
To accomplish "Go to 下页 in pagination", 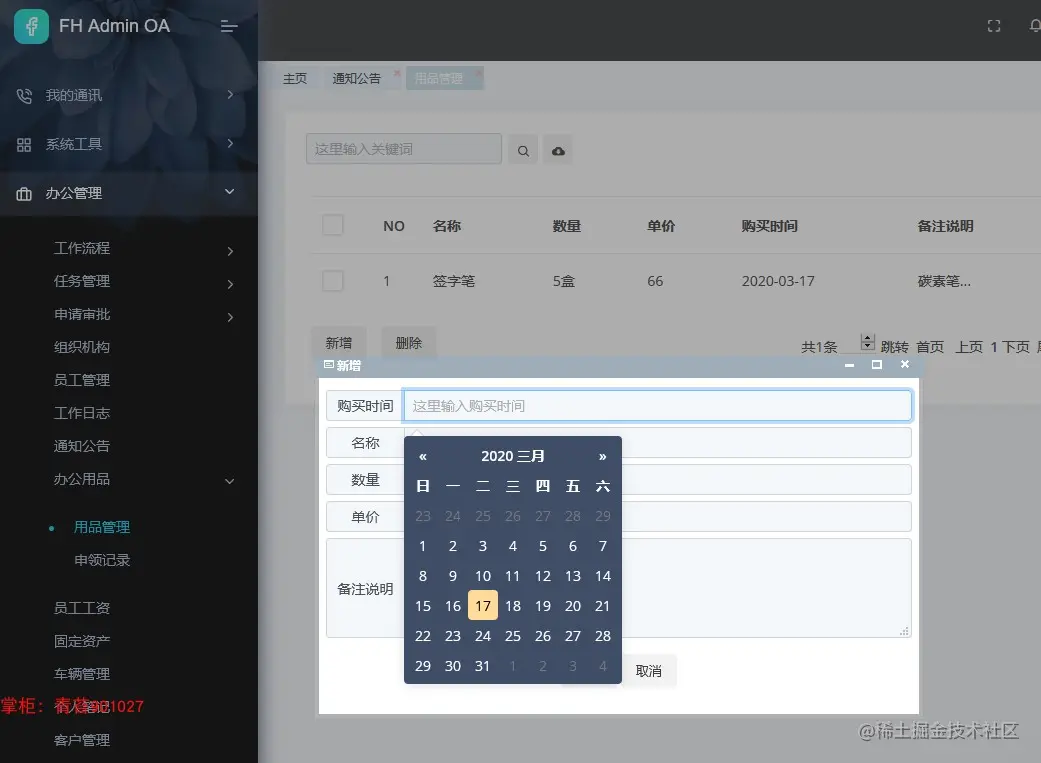I will pos(1015,347).
